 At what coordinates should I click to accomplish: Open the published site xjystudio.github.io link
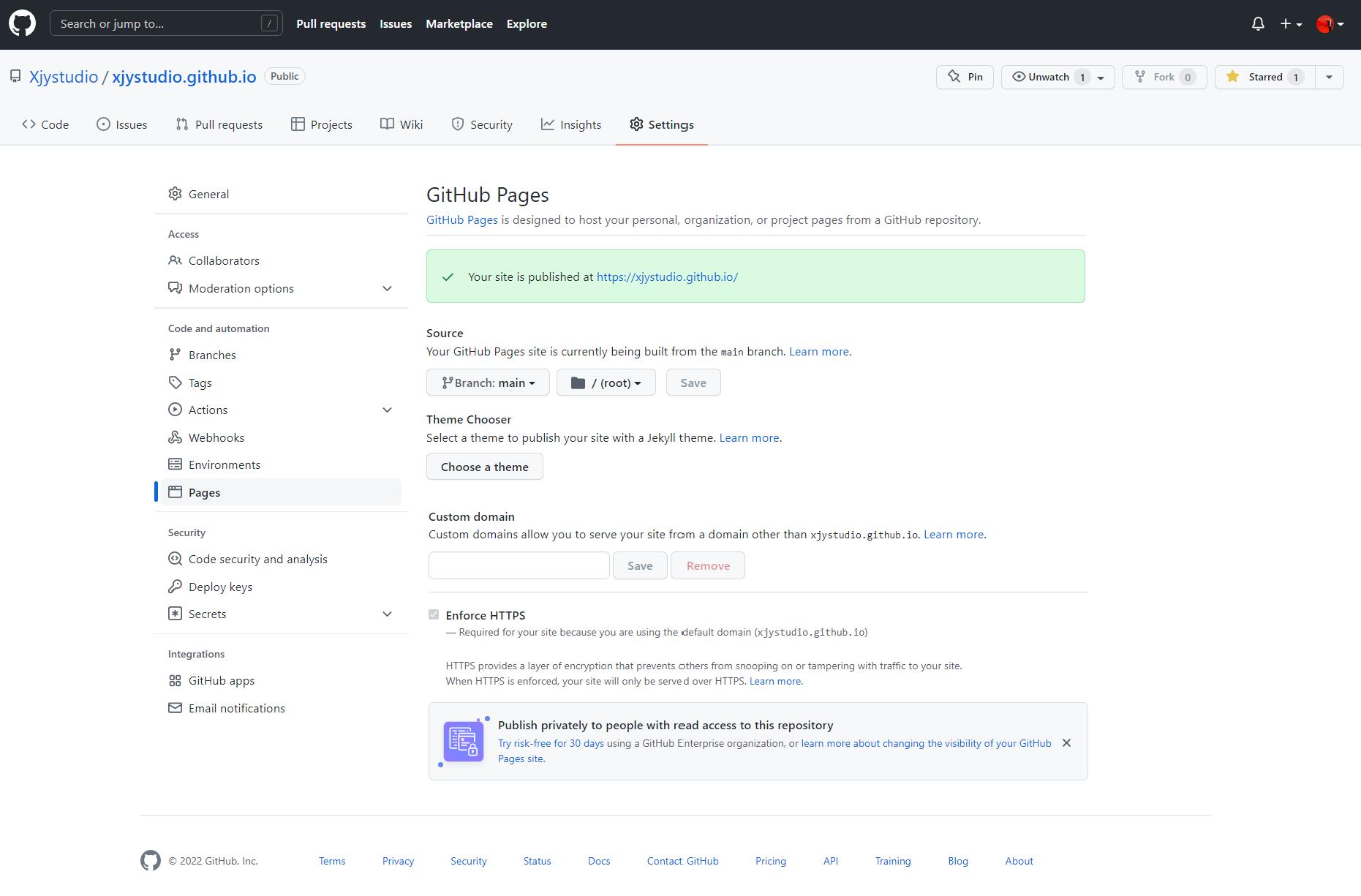coord(667,276)
